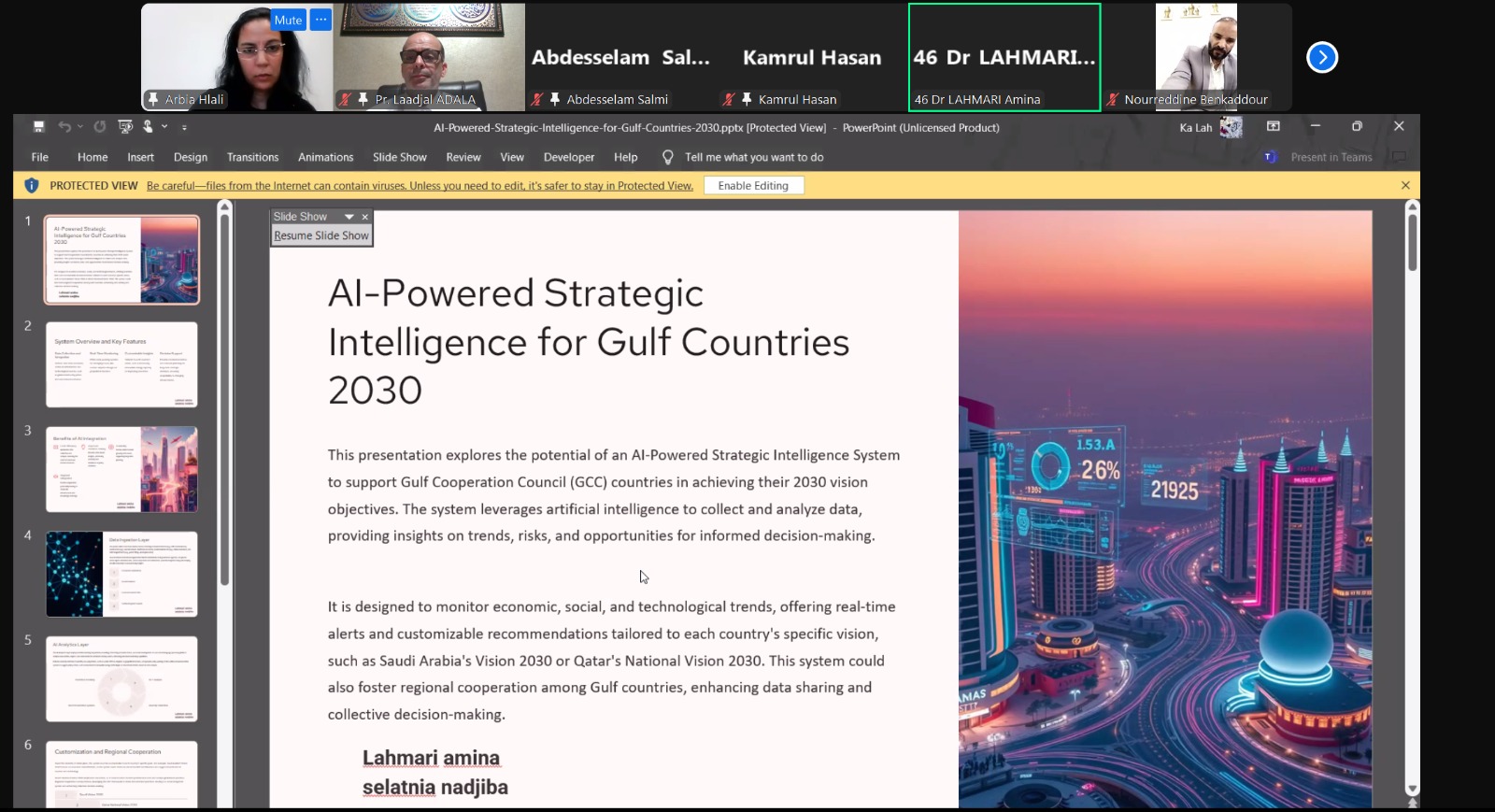Click 'Tell me what you want to do' box

[x=754, y=157]
